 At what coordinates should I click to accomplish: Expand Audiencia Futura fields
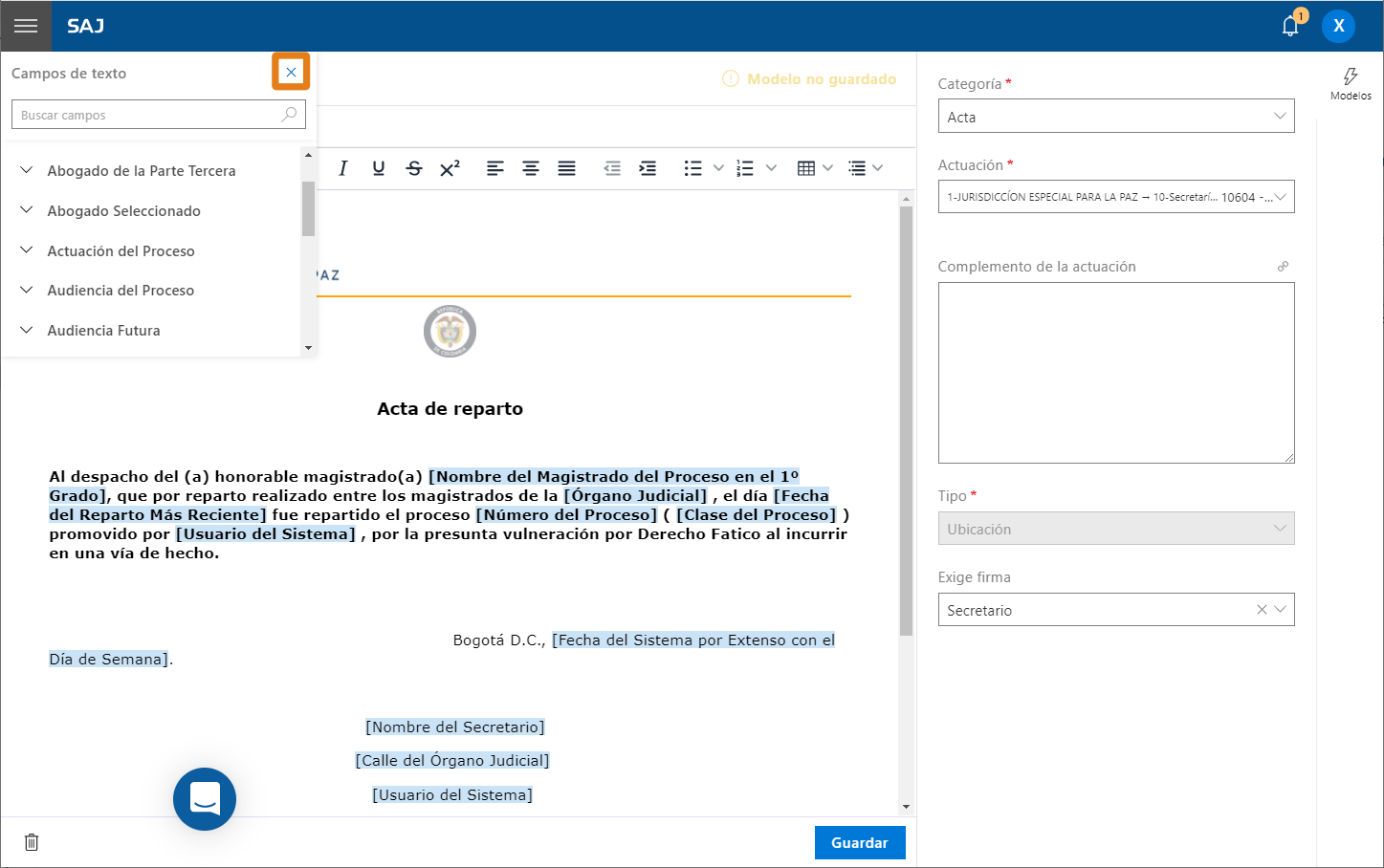27,330
